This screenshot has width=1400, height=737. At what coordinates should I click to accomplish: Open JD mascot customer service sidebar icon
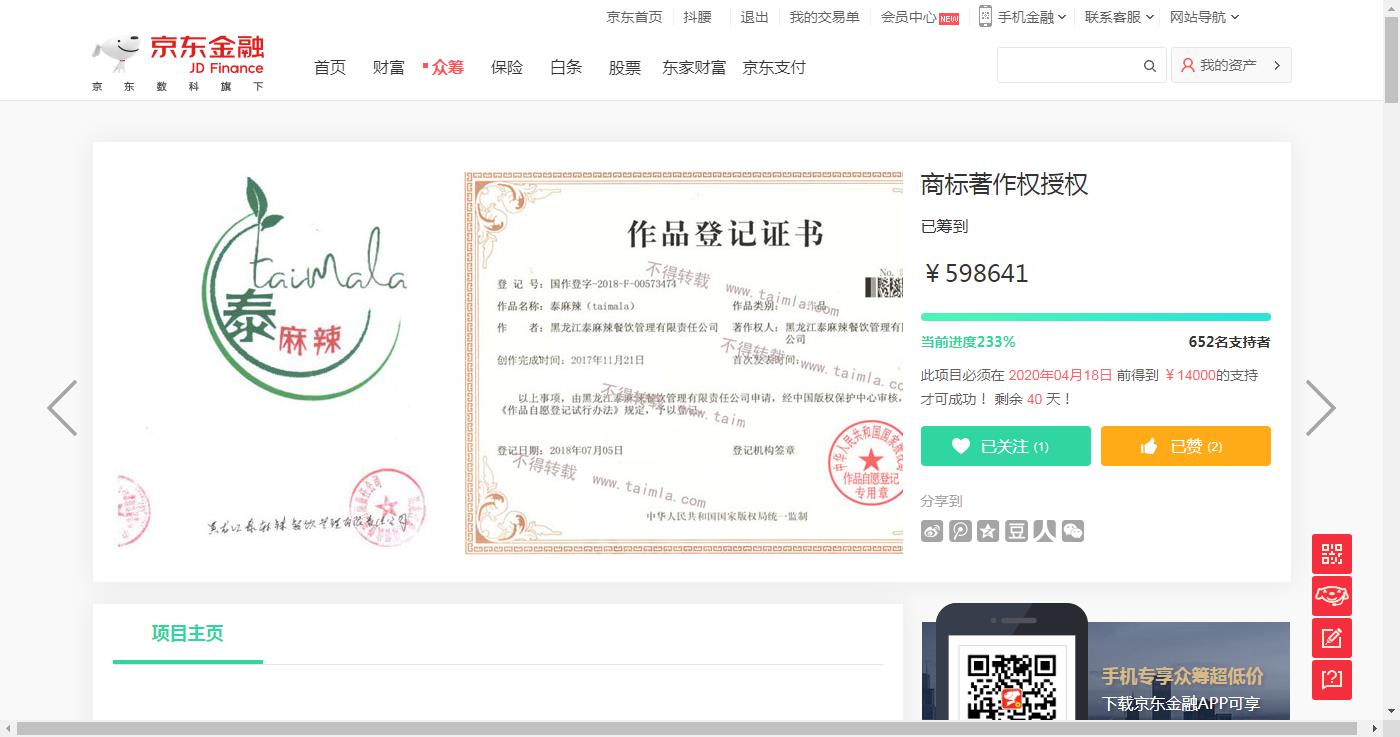[x=1331, y=596]
